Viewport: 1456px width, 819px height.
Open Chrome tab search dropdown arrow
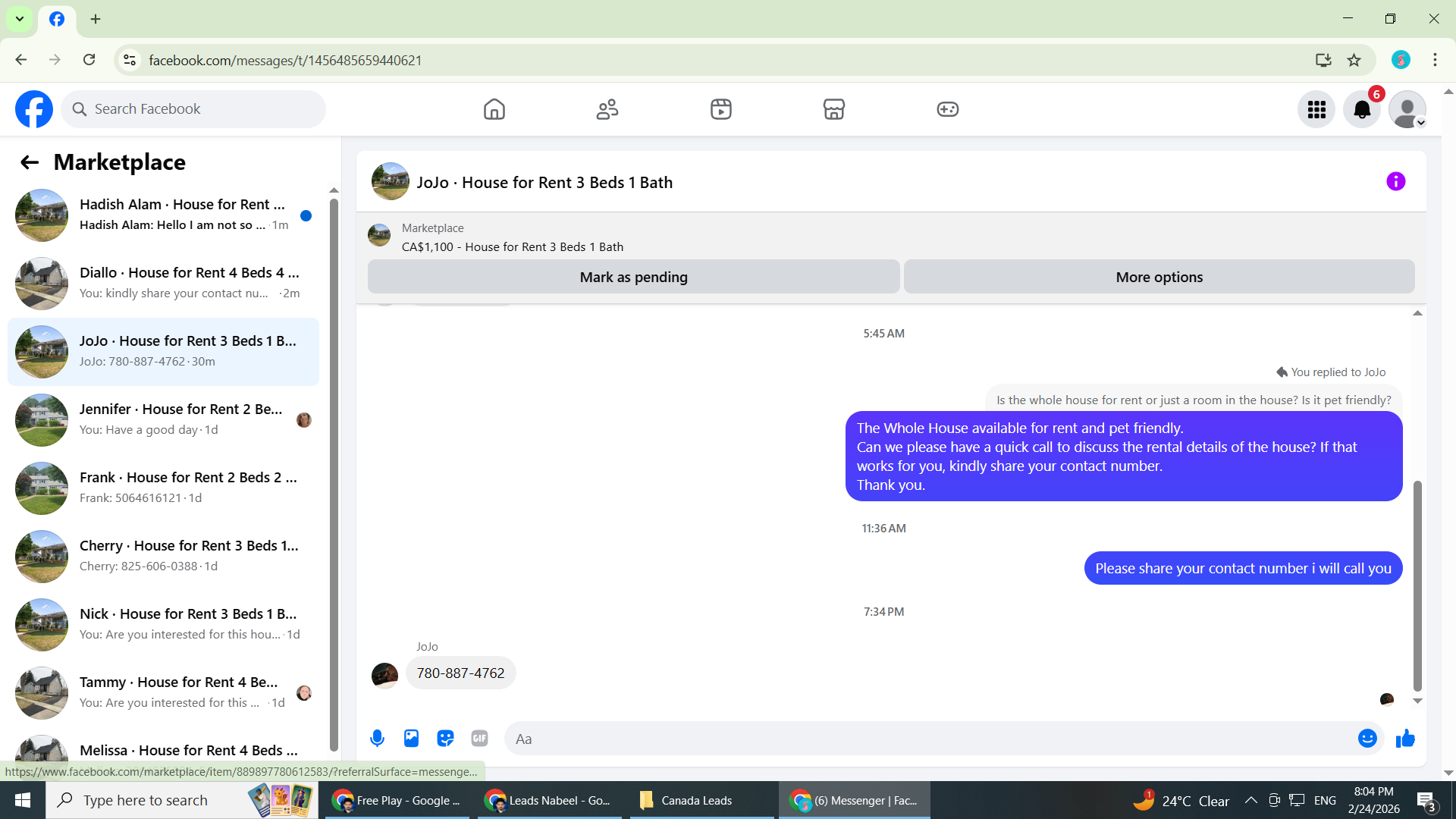tap(20, 19)
